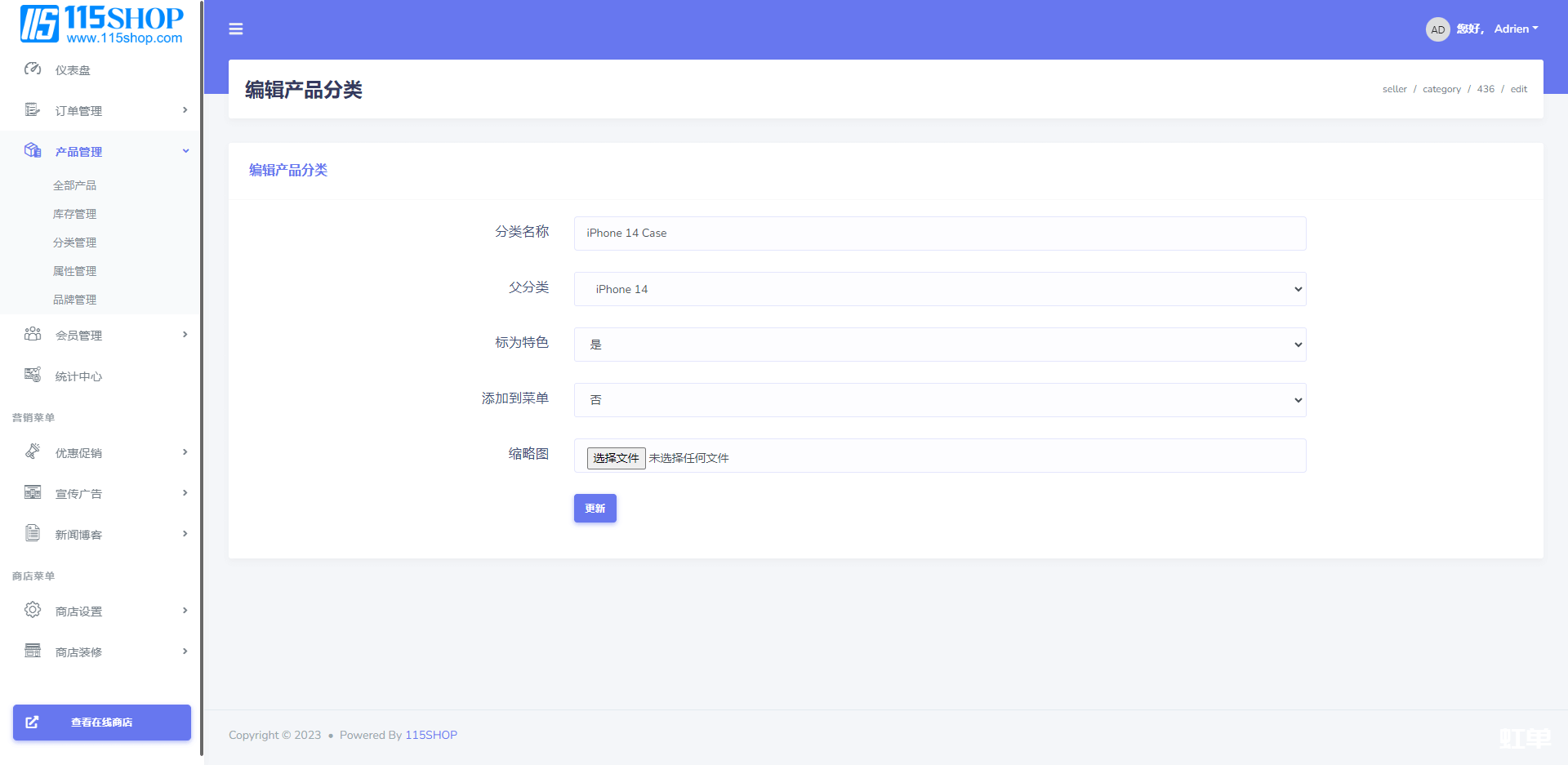
Task: Expand 优惠促销 chevron
Action: (x=185, y=452)
